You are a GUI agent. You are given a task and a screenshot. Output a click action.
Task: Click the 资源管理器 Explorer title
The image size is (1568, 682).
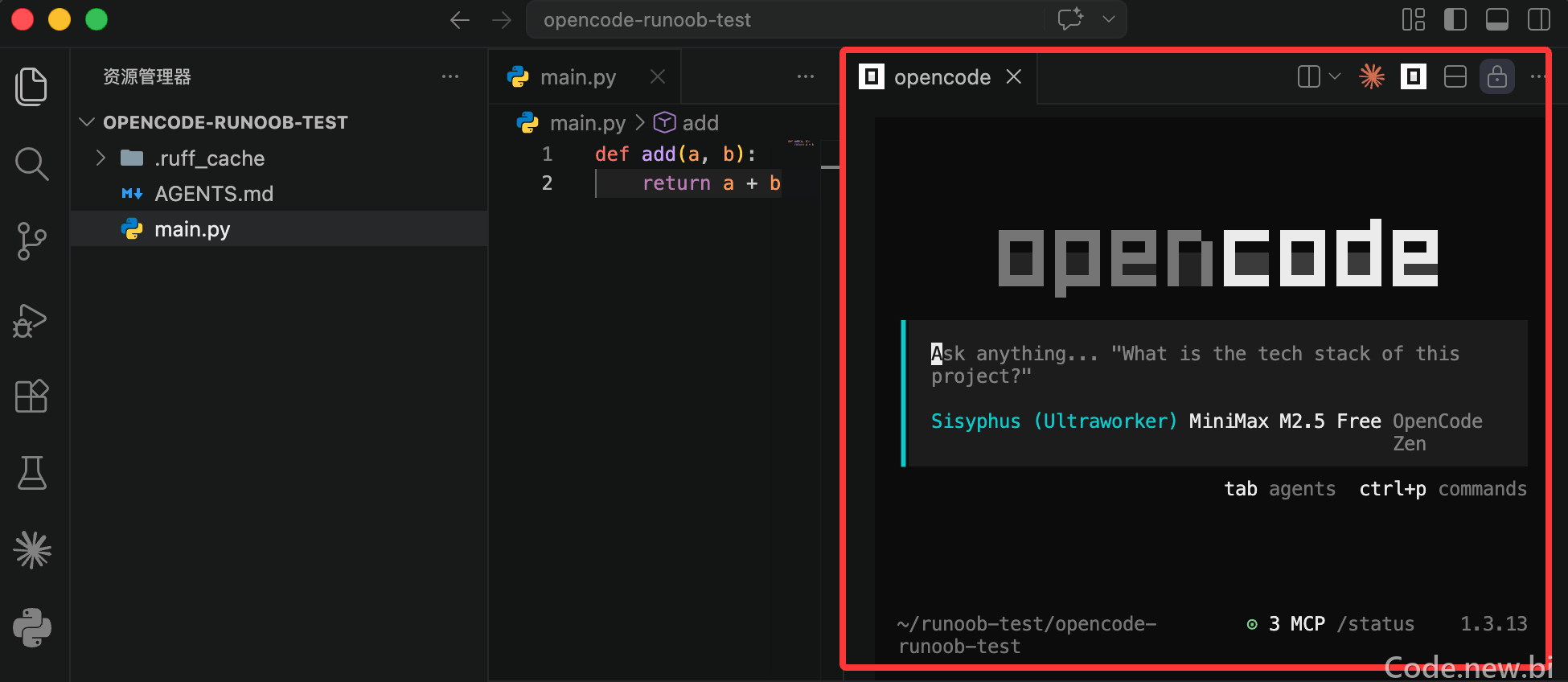pos(147,76)
